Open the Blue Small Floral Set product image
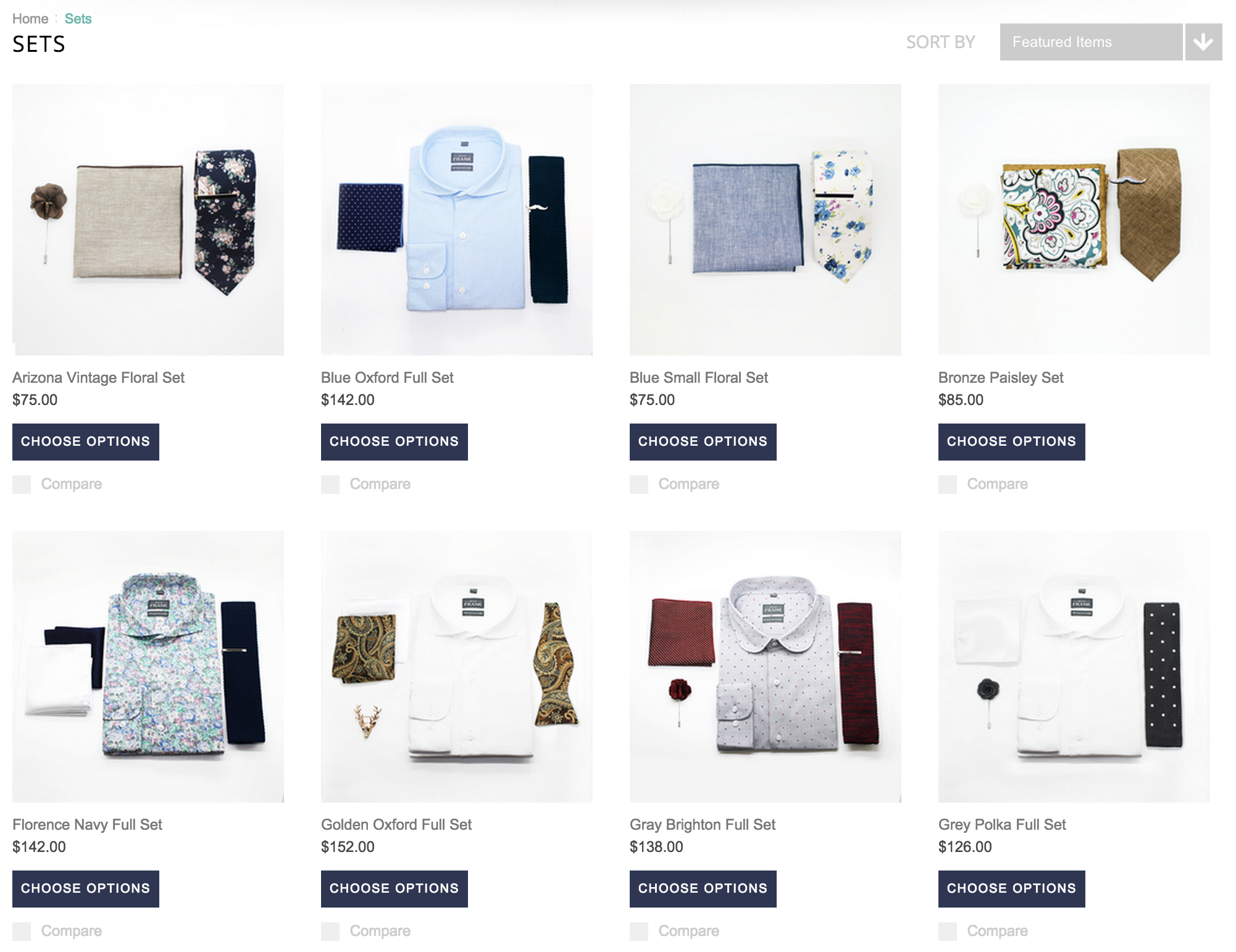The height and width of the screenshot is (952, 1236). (766, 220)
